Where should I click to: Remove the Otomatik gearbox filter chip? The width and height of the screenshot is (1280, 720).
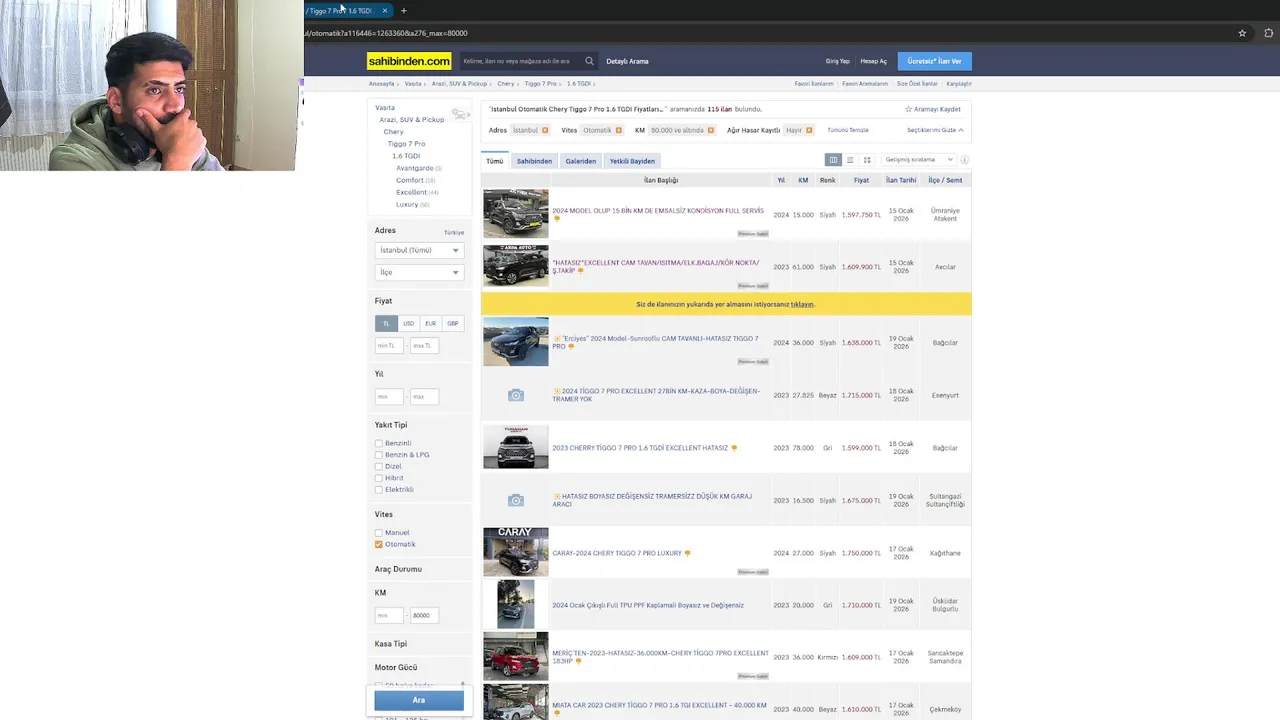618,130
